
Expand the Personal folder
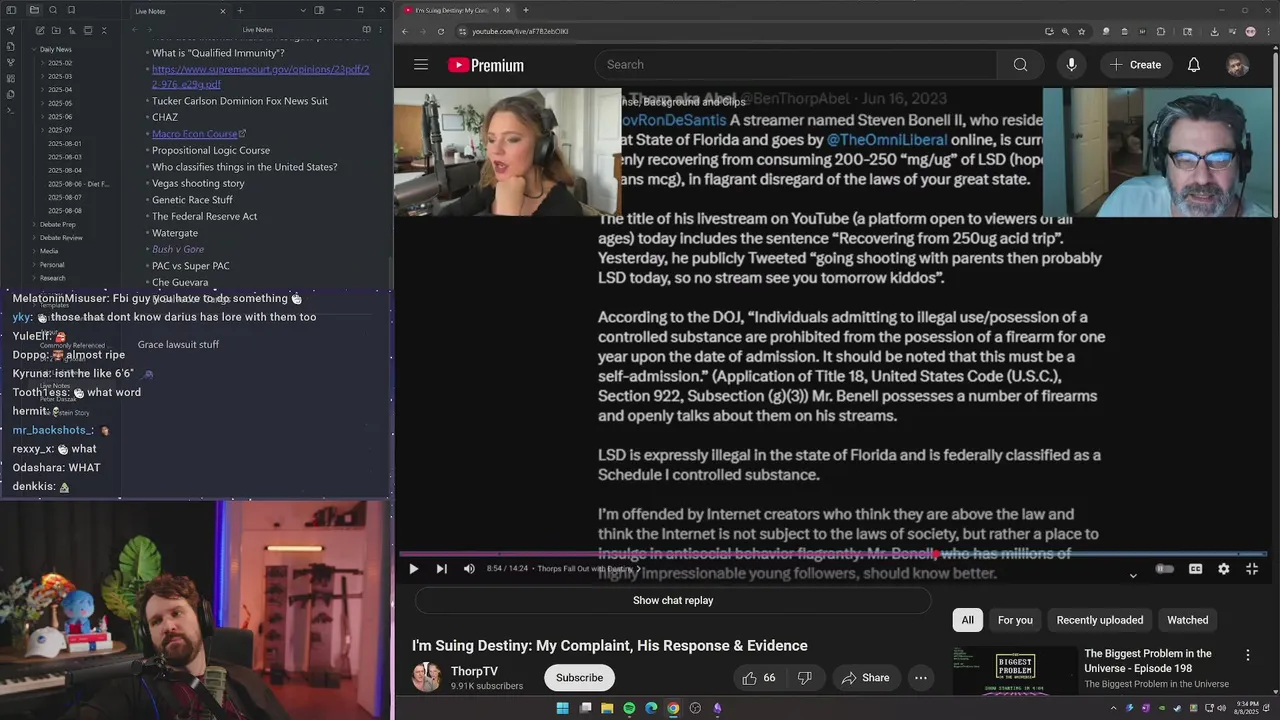pyautogui.click(x=52, y=265)
